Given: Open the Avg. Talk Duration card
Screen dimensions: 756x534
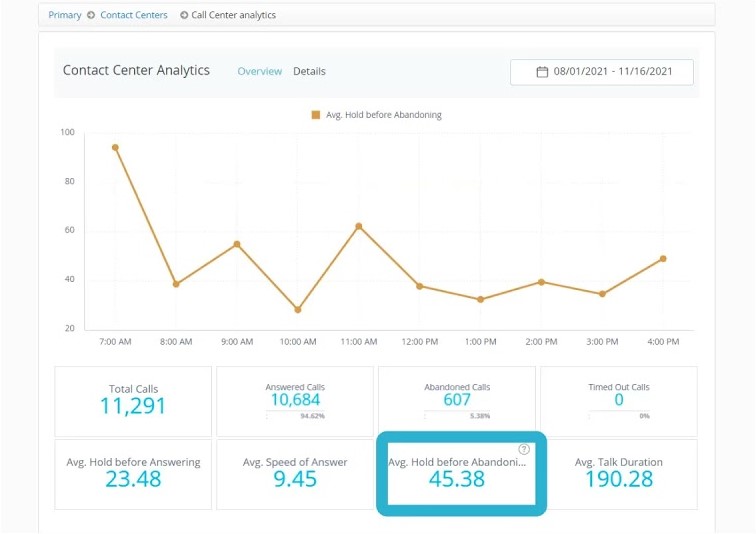Looking at the screenshot, I should [618, 472].
